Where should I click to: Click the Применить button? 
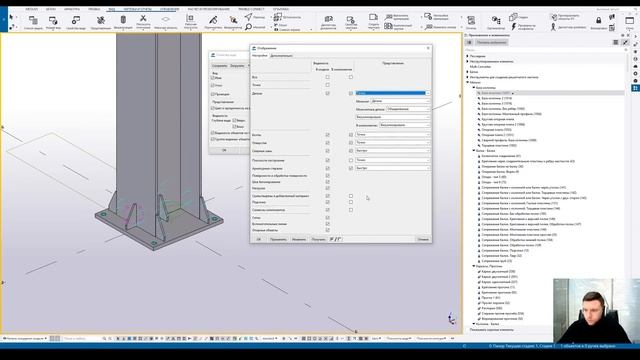point(278,239)
